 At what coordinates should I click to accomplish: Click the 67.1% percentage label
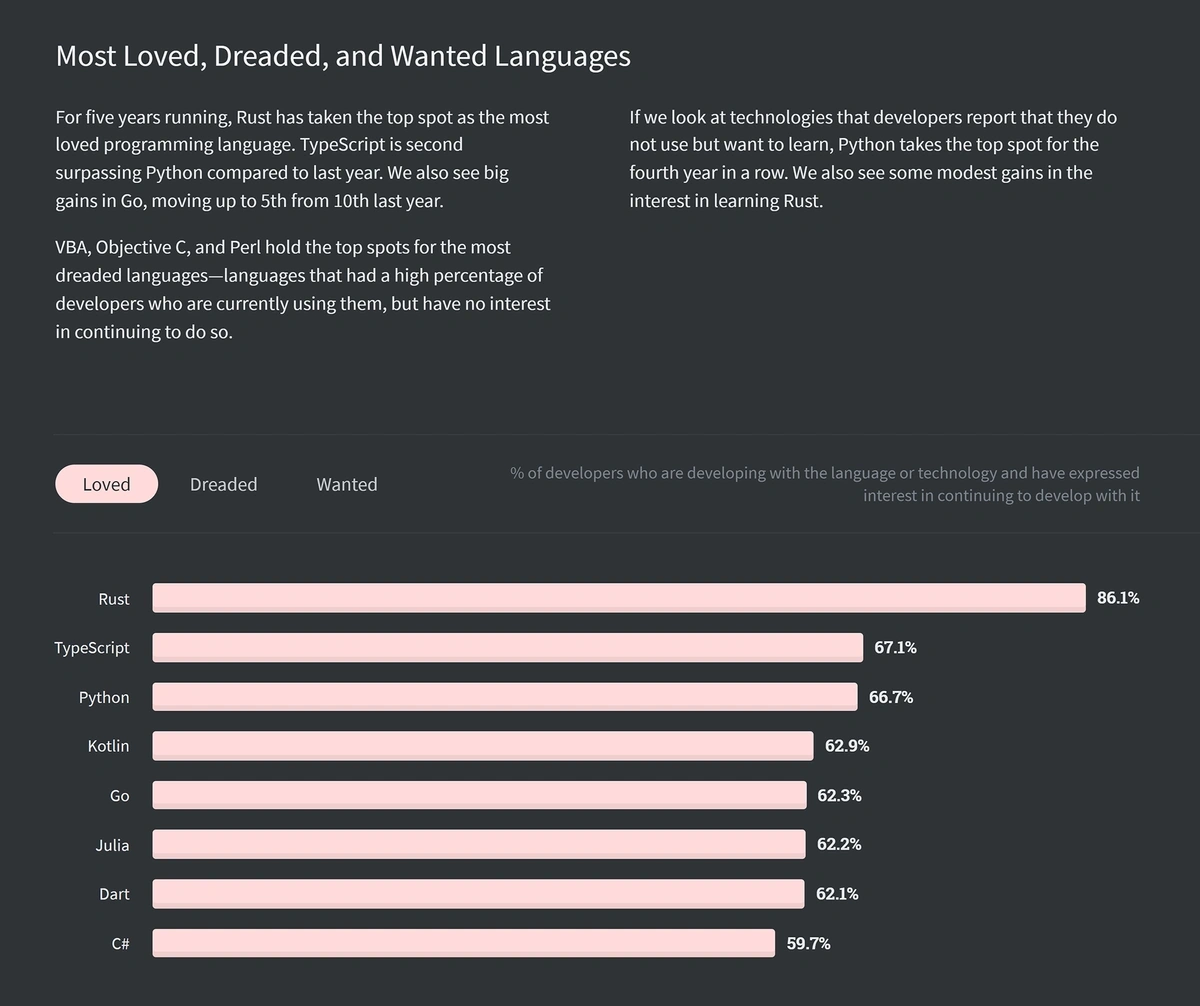pos(895,647)
